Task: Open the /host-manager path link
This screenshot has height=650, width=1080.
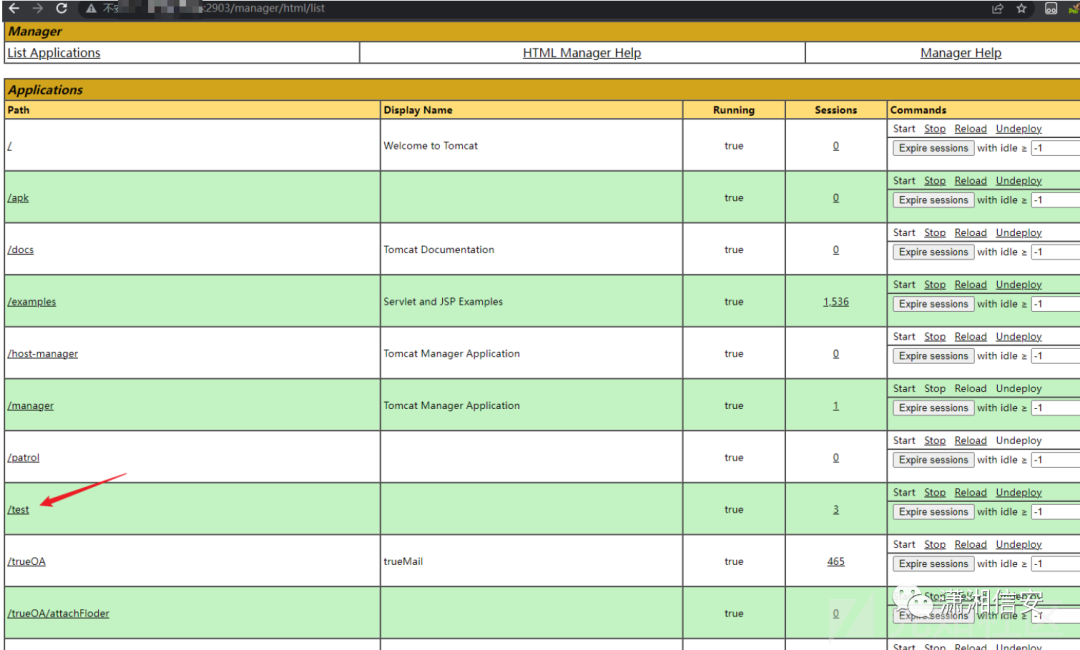Action: point(43,354)
